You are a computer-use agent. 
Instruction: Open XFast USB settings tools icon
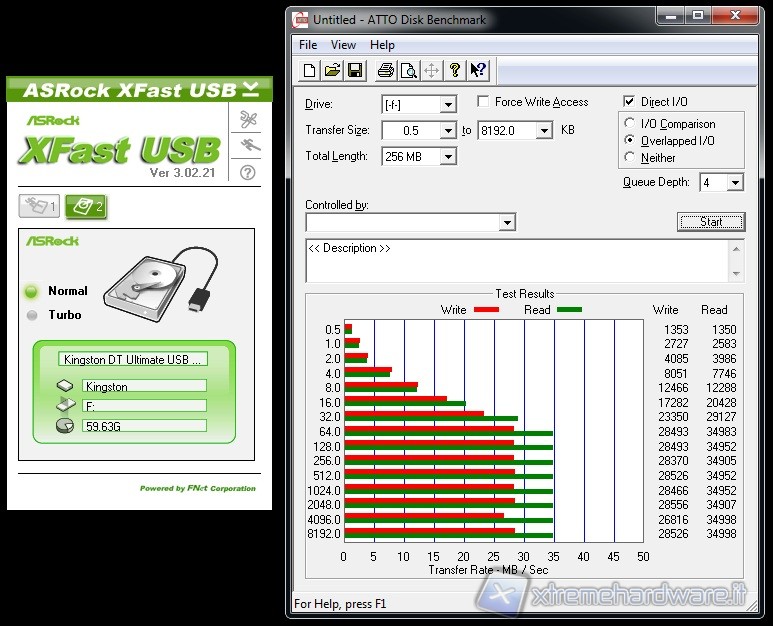coord(248,120)
